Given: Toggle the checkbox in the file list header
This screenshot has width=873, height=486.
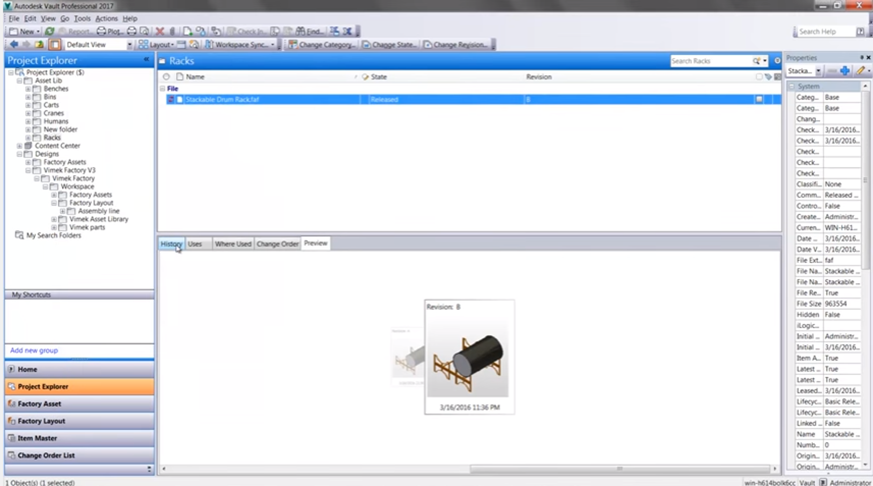Looking at the screenshot, I should (759, 77).
